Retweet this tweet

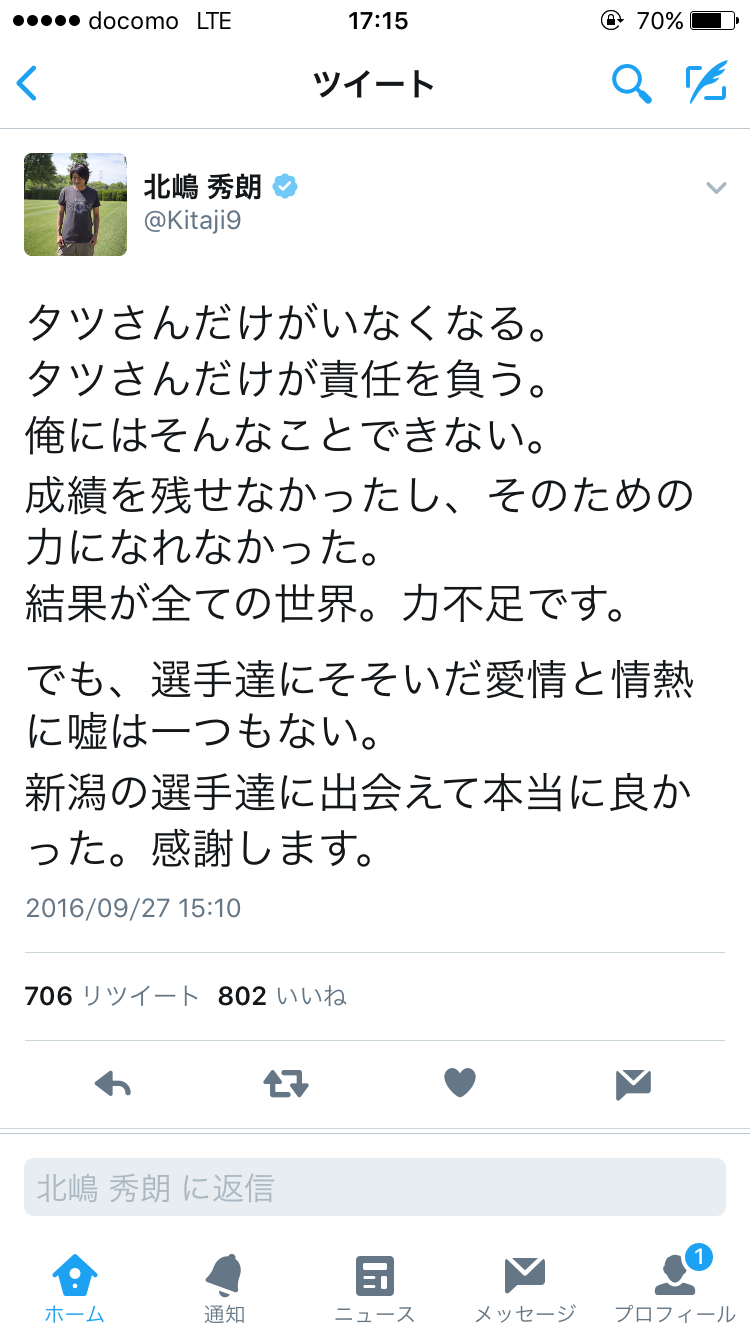click(x=286, y=1084)
